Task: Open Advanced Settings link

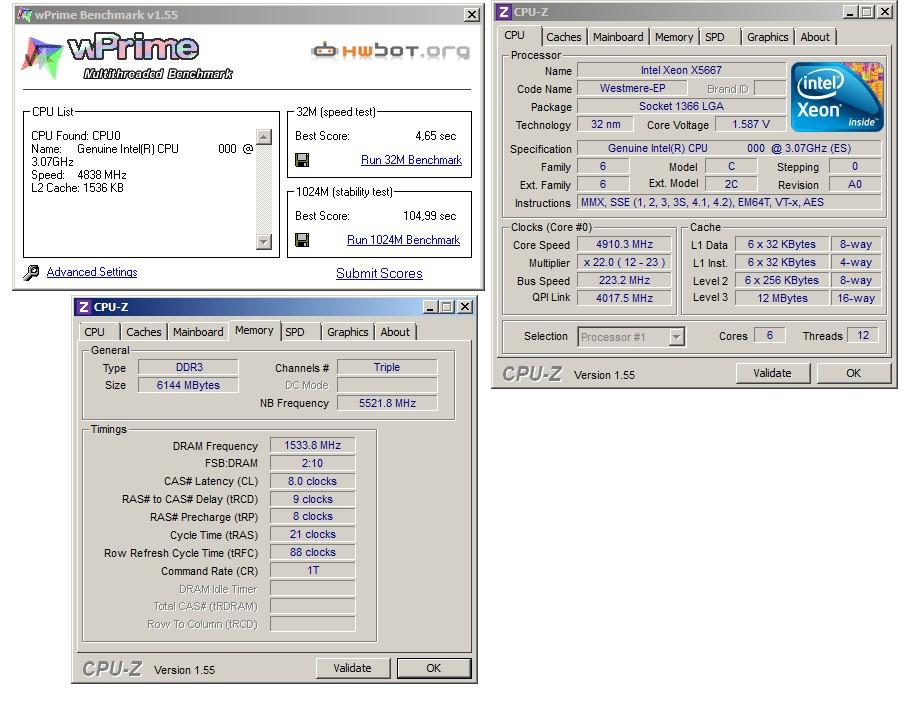Action: (92, 272)
